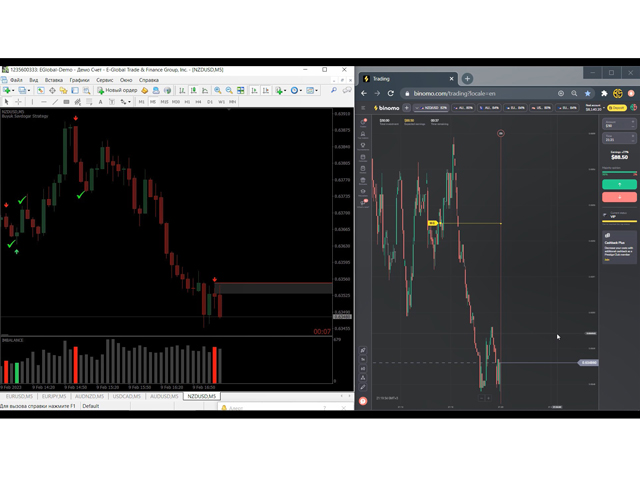
Task: Select the M1 timeframe
Action: 142,102
